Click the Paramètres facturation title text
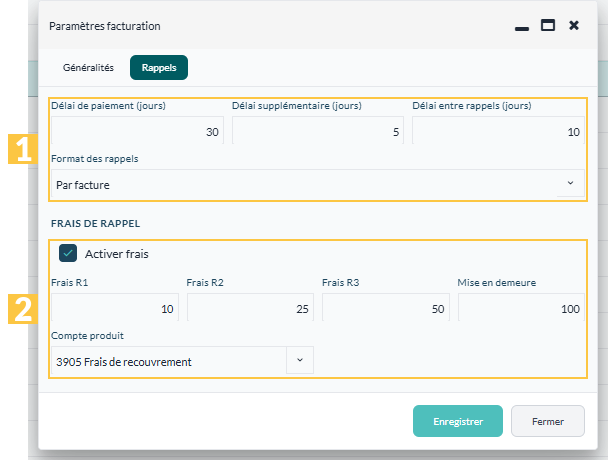 105,26
